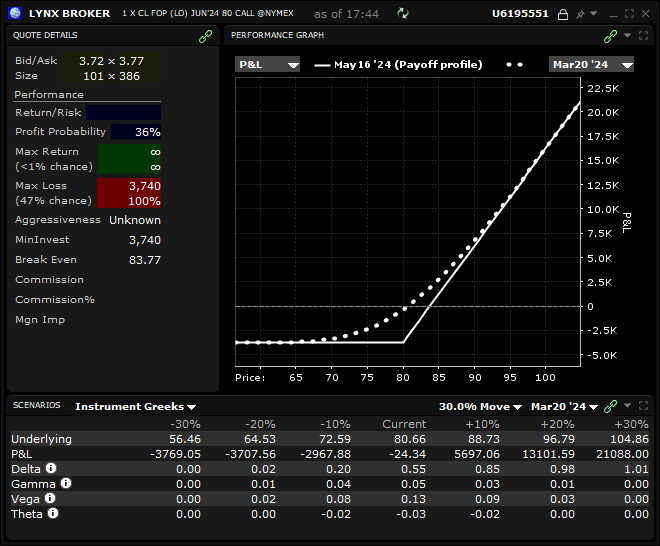Maximize the Performance Graph panel

[x=643, y=35]
